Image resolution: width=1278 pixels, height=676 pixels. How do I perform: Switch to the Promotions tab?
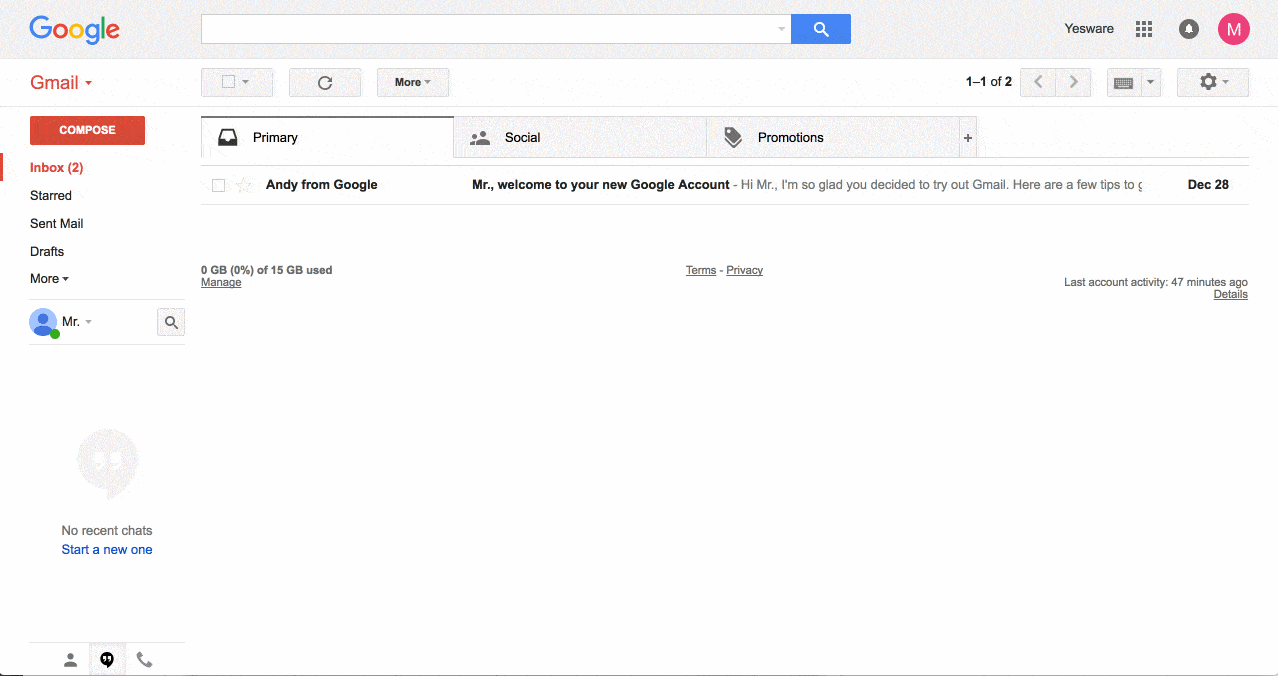[x=790, y=137]
